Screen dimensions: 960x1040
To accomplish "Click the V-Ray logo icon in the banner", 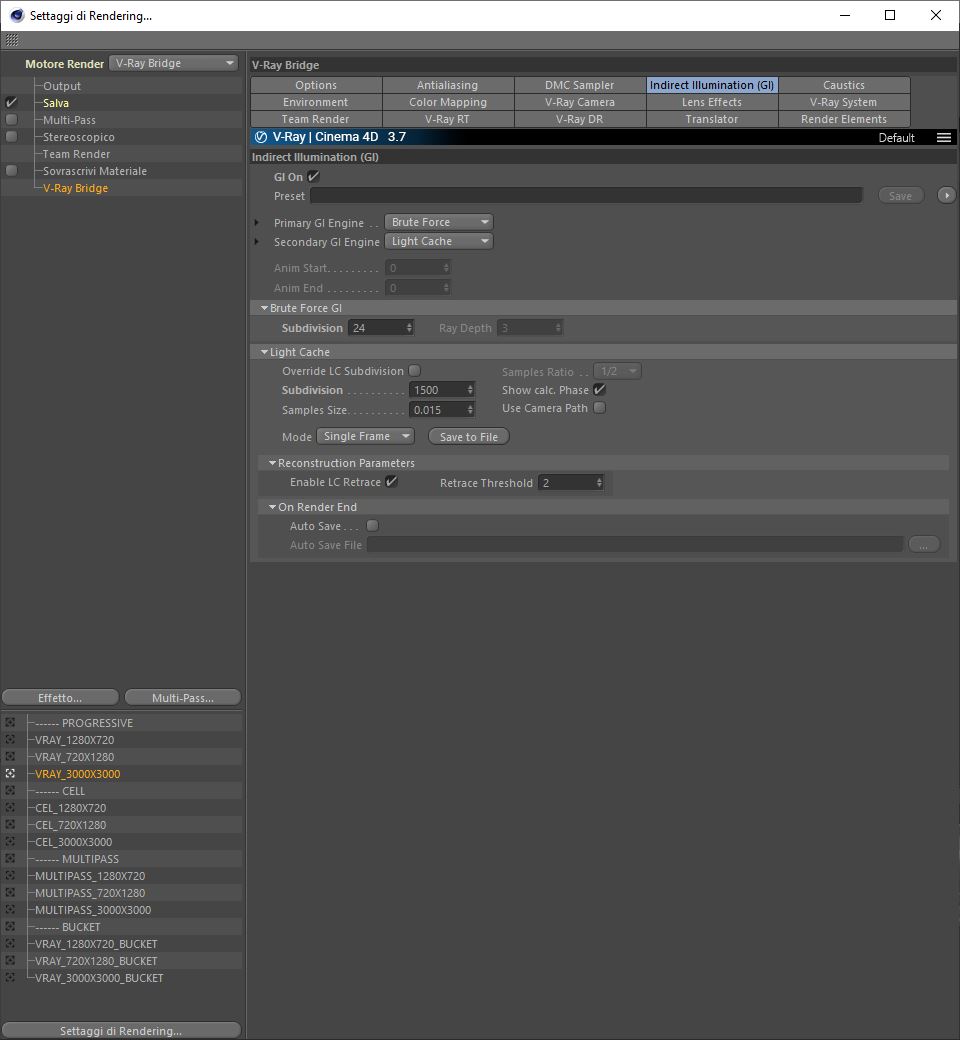I will tap(261, 137).
